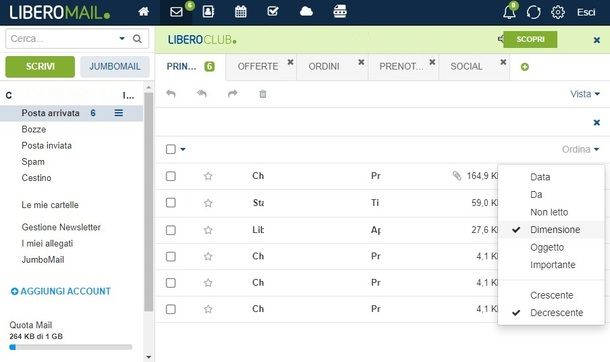This screenshot has width=610, height=362.
Task: Click the refresh circle icon
Action: pos(533,12)
